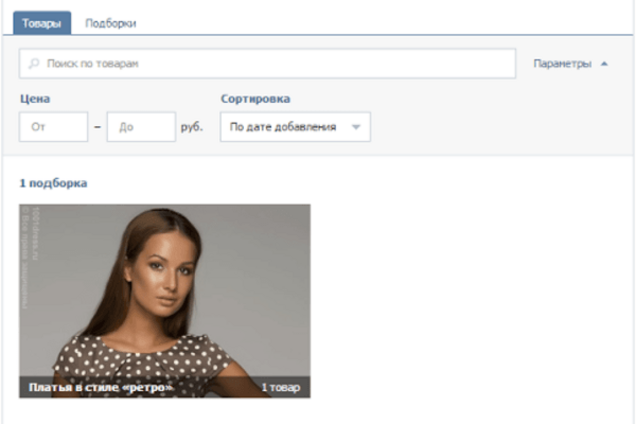
Task: Click the Параметры link
Action: click(563, 63)
